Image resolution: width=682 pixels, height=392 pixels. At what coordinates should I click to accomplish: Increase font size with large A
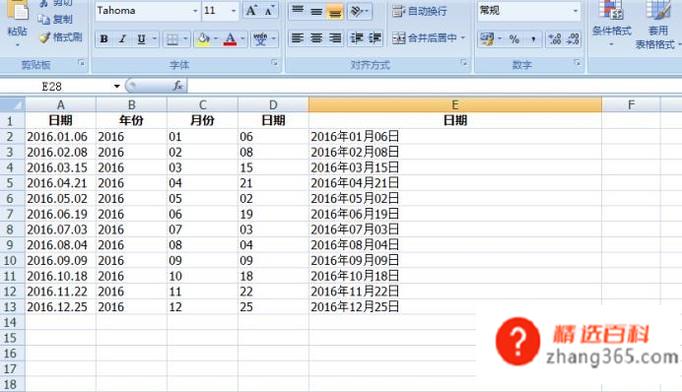click(x=251, y=11)
